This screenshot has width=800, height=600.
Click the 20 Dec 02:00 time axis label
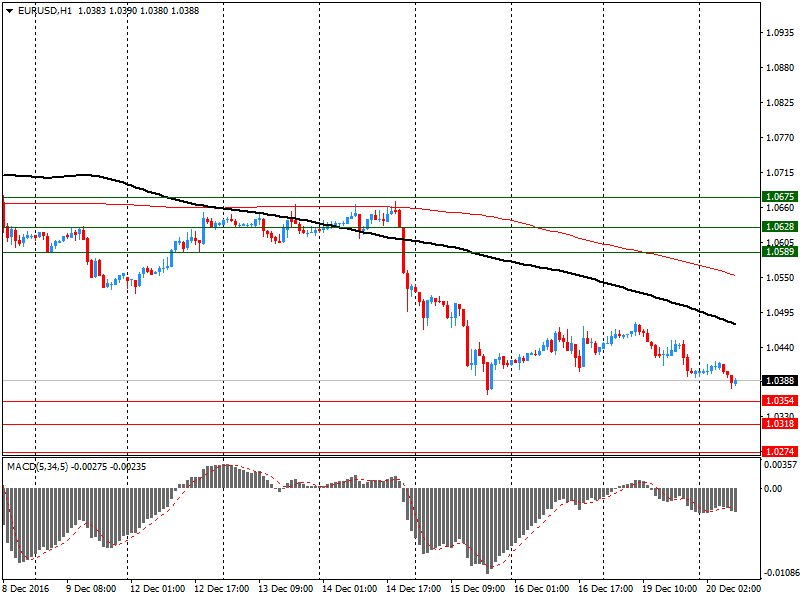click(x=734, y=589)
